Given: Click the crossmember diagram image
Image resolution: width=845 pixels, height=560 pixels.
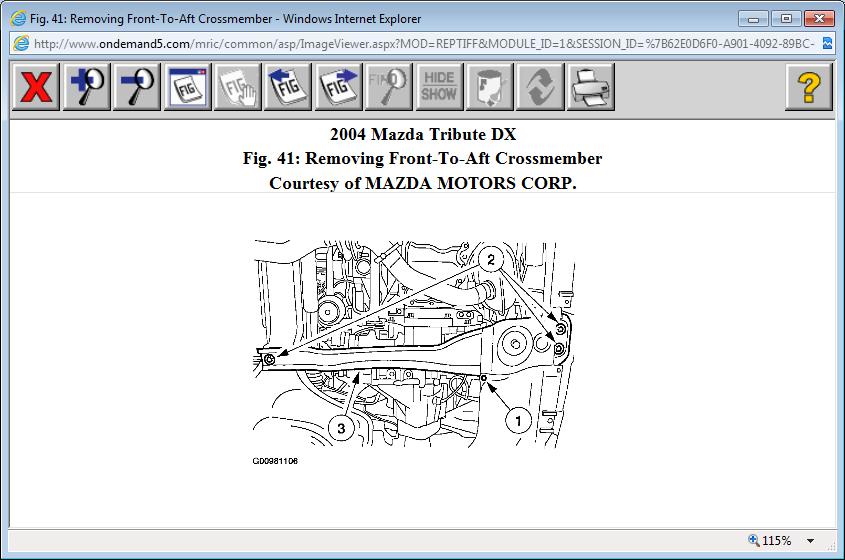Looking at the screenshot, I should pos(413,344).
